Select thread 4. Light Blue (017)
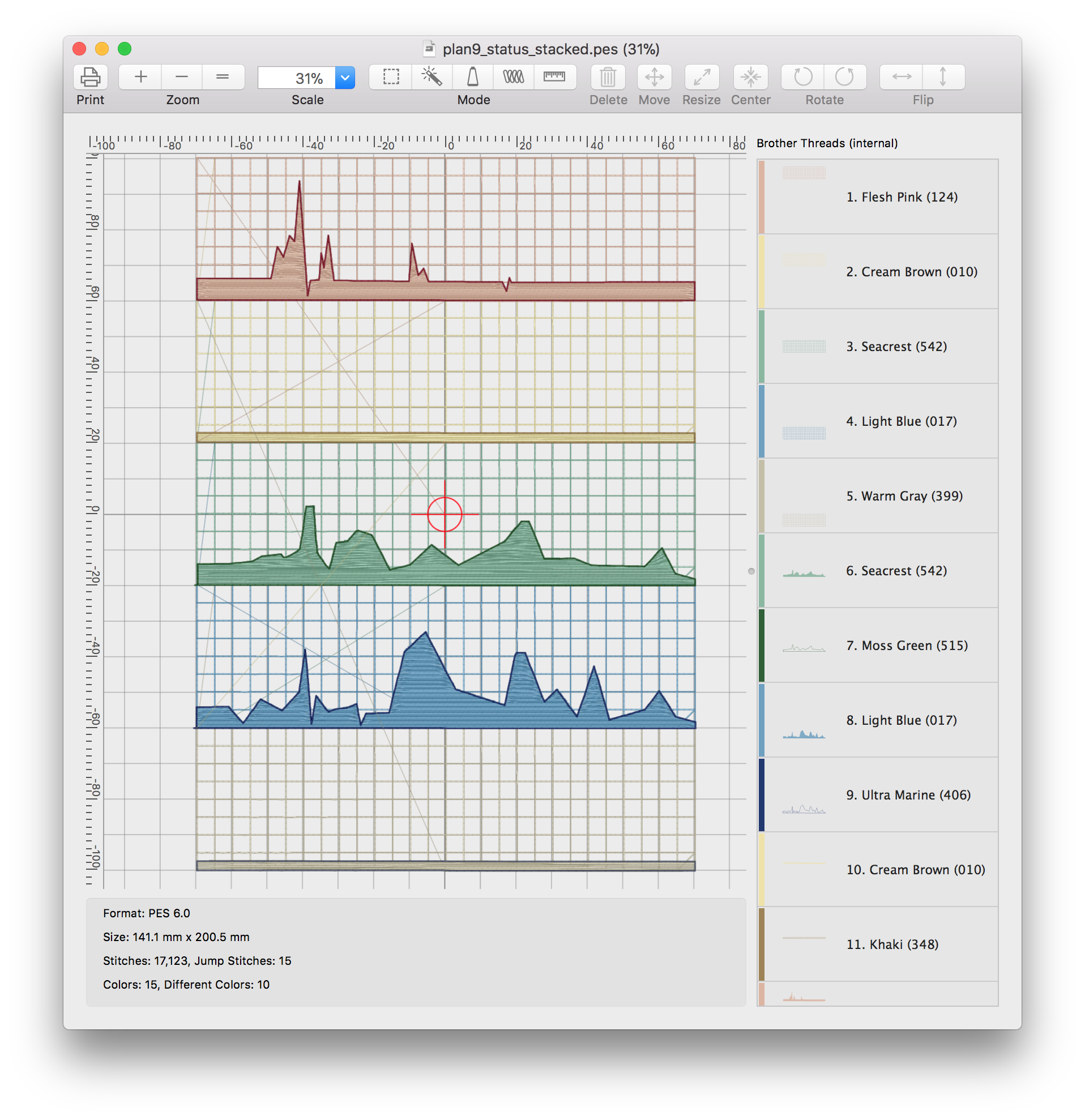This screenshot has height=1120, width=1085. coord(878,421)
